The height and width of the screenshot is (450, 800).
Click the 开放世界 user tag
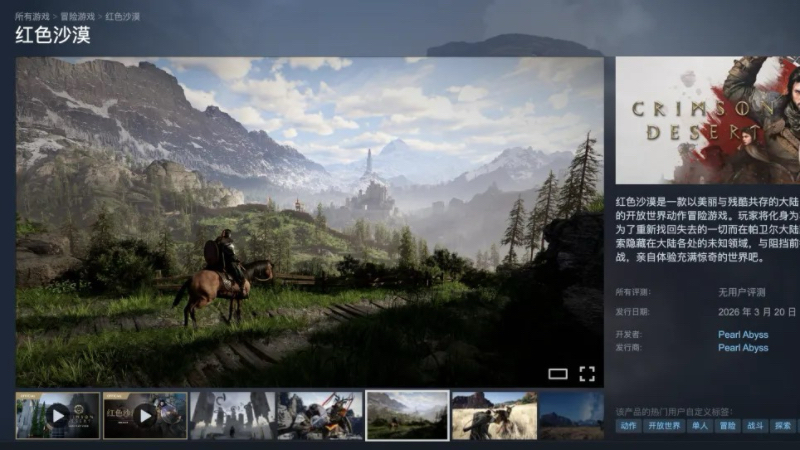click(664, 426)
